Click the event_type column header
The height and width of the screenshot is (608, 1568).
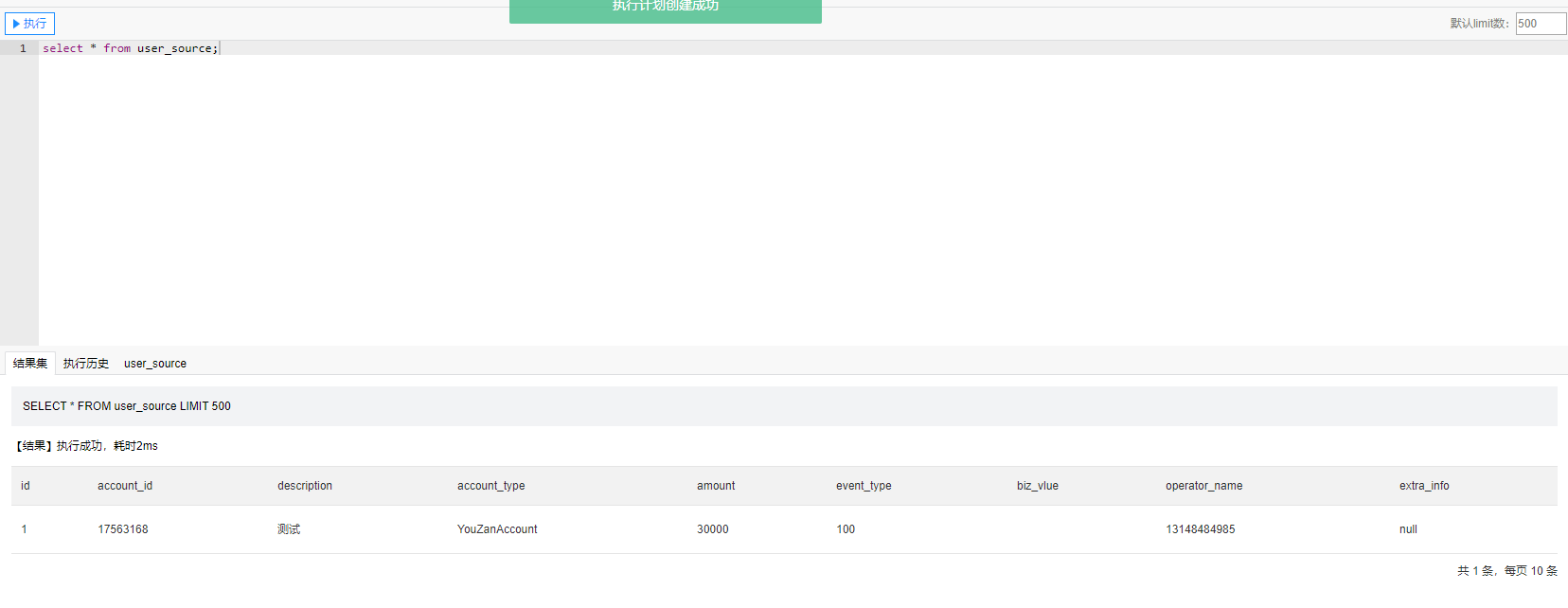864,486
